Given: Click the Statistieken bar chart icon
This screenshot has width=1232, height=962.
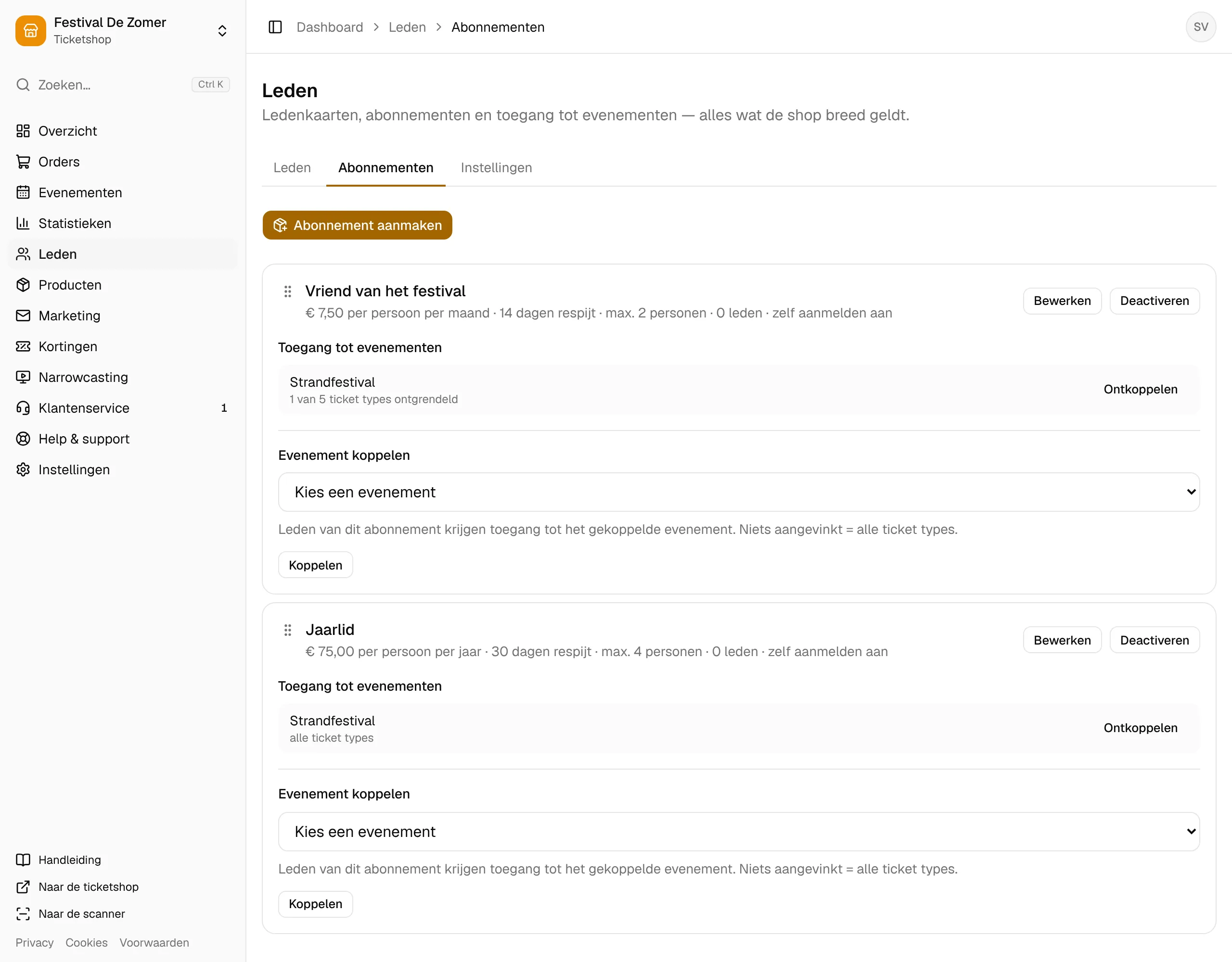Looking at the screenshot, I should pyautogui.click(x=23, y=223).
